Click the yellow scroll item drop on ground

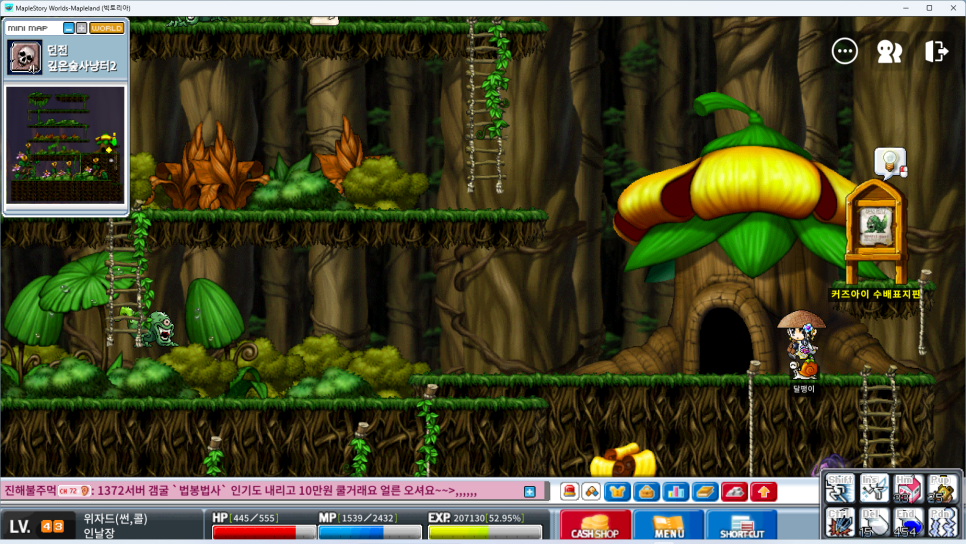(623, 460)
